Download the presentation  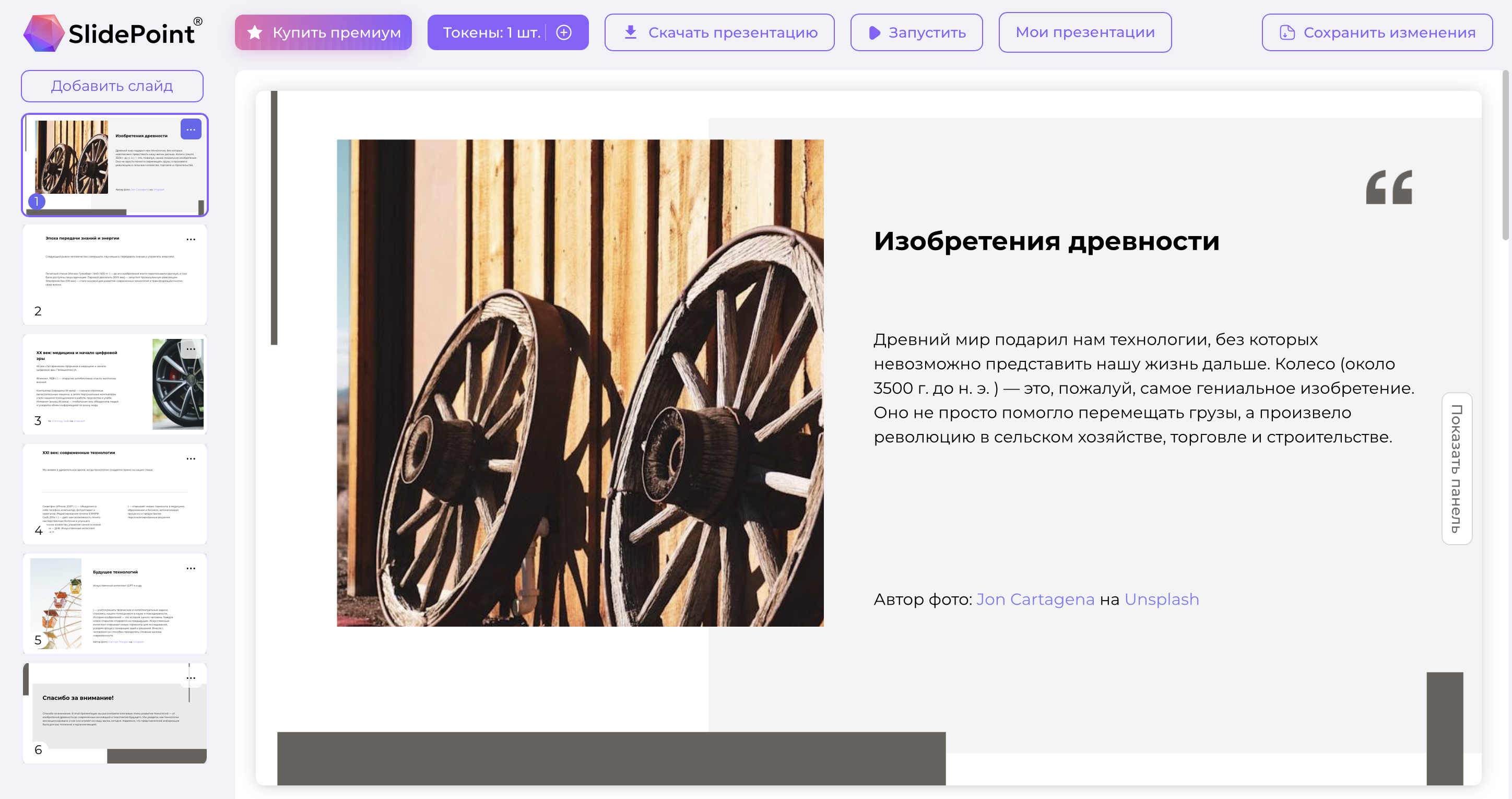click(x=719, y=32)
